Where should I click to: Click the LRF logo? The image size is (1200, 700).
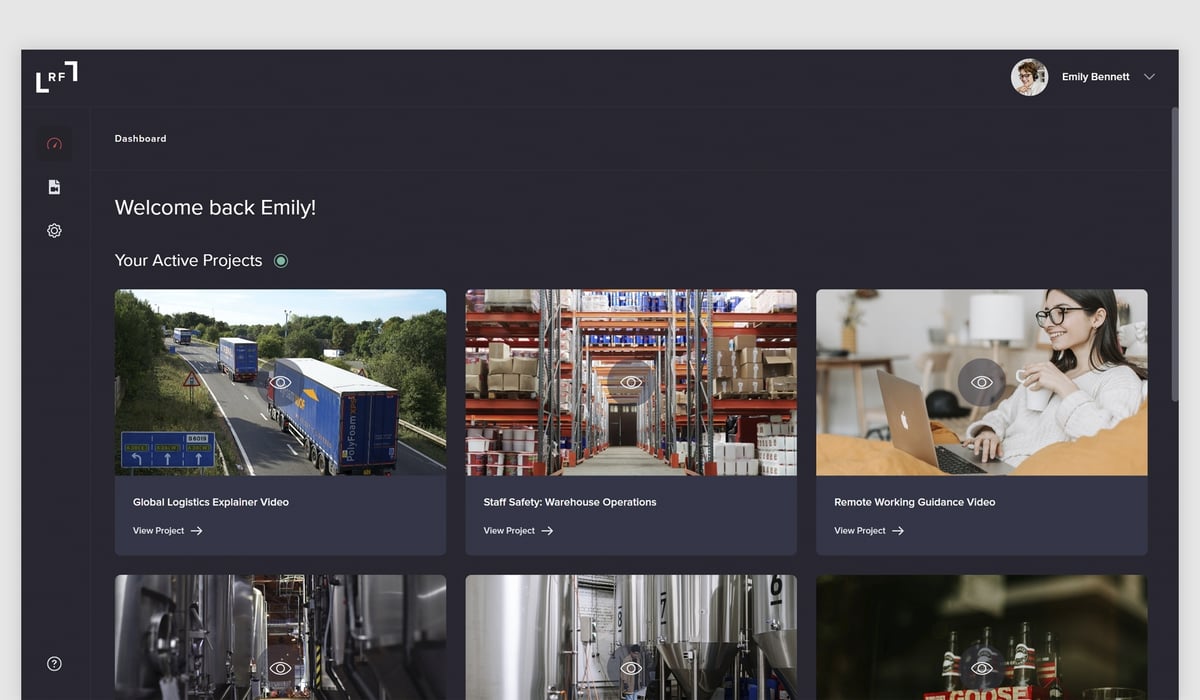[56, 77]
